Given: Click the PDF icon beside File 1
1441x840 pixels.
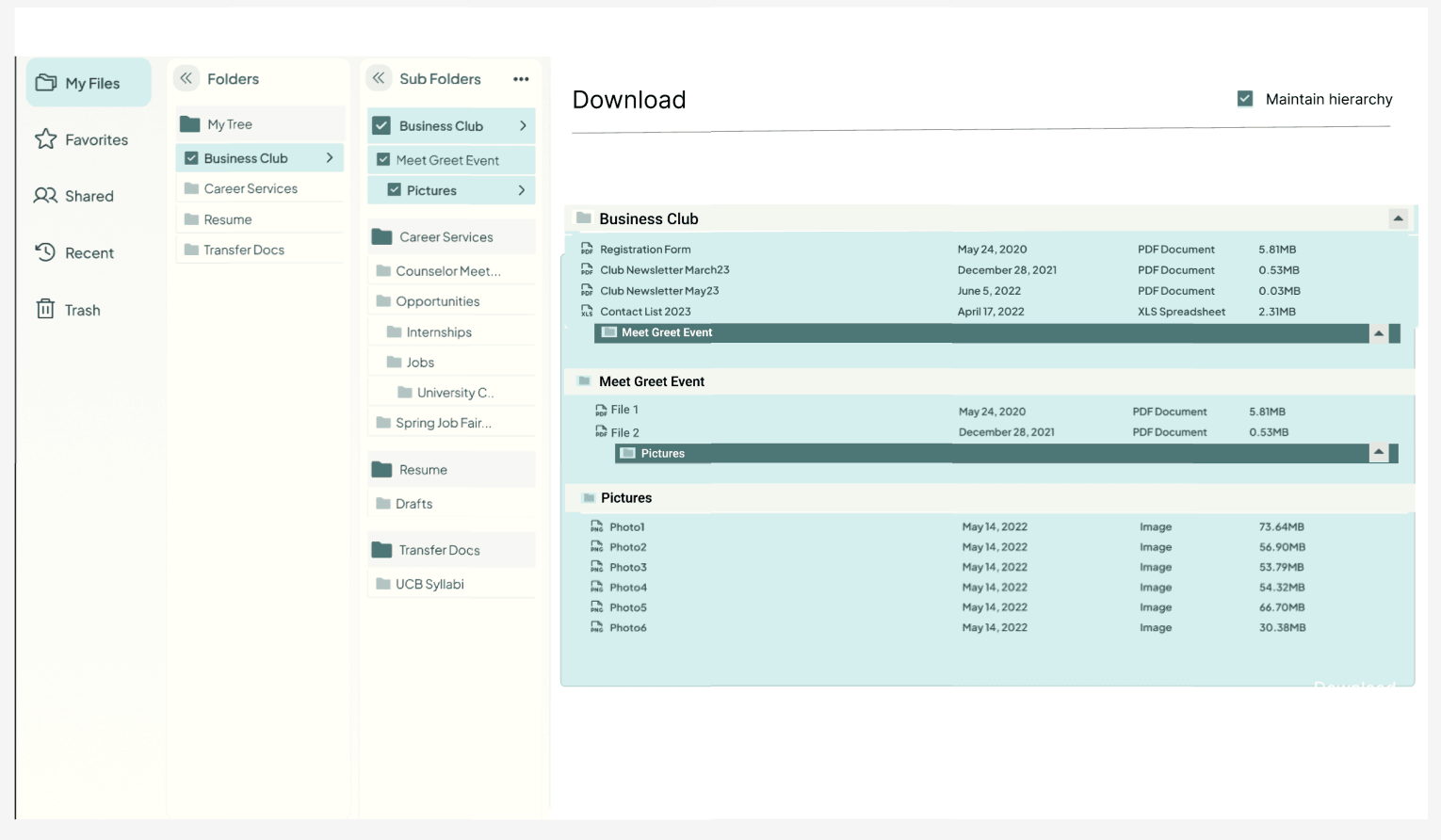Looking at the screenshot, I should [x=601, y=411].
